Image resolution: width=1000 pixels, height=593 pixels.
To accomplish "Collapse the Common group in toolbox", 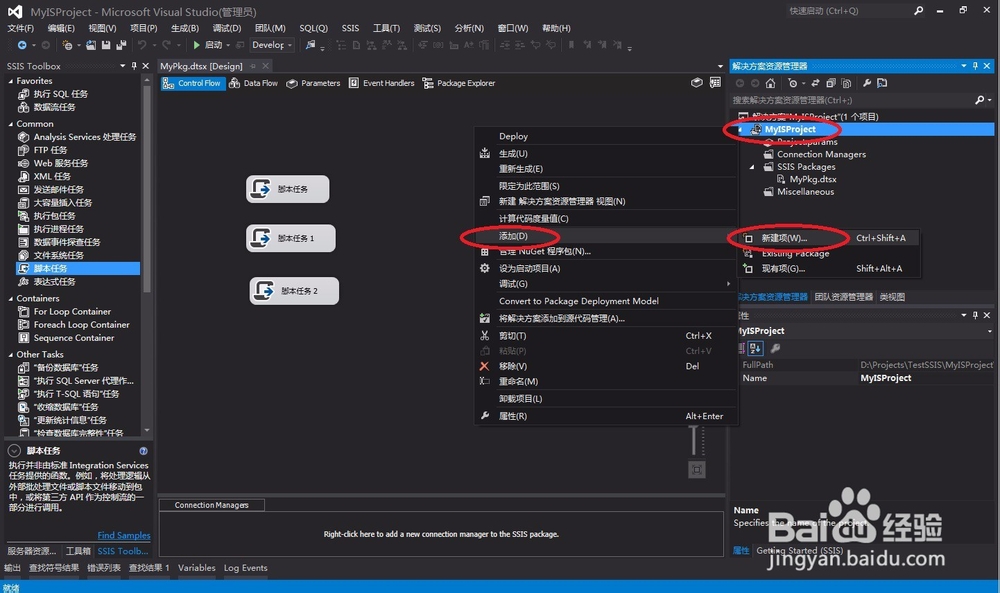I will click(x=10, y=124).
